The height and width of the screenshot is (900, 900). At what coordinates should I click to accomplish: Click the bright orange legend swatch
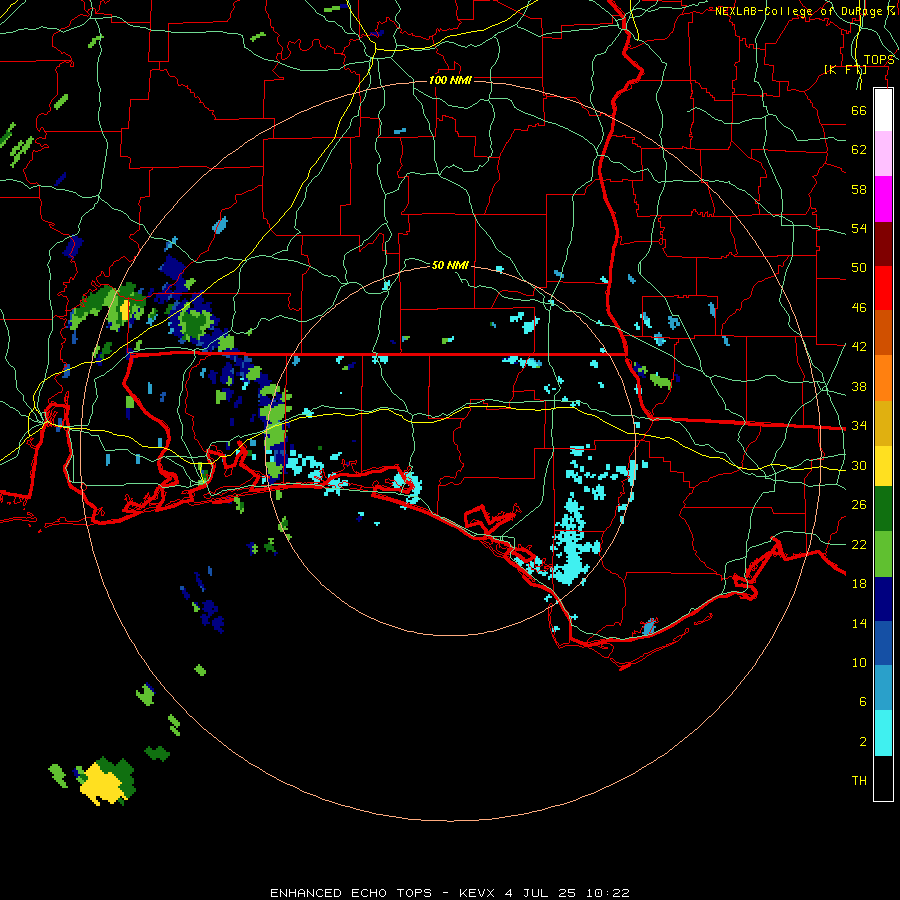[883, 378]
